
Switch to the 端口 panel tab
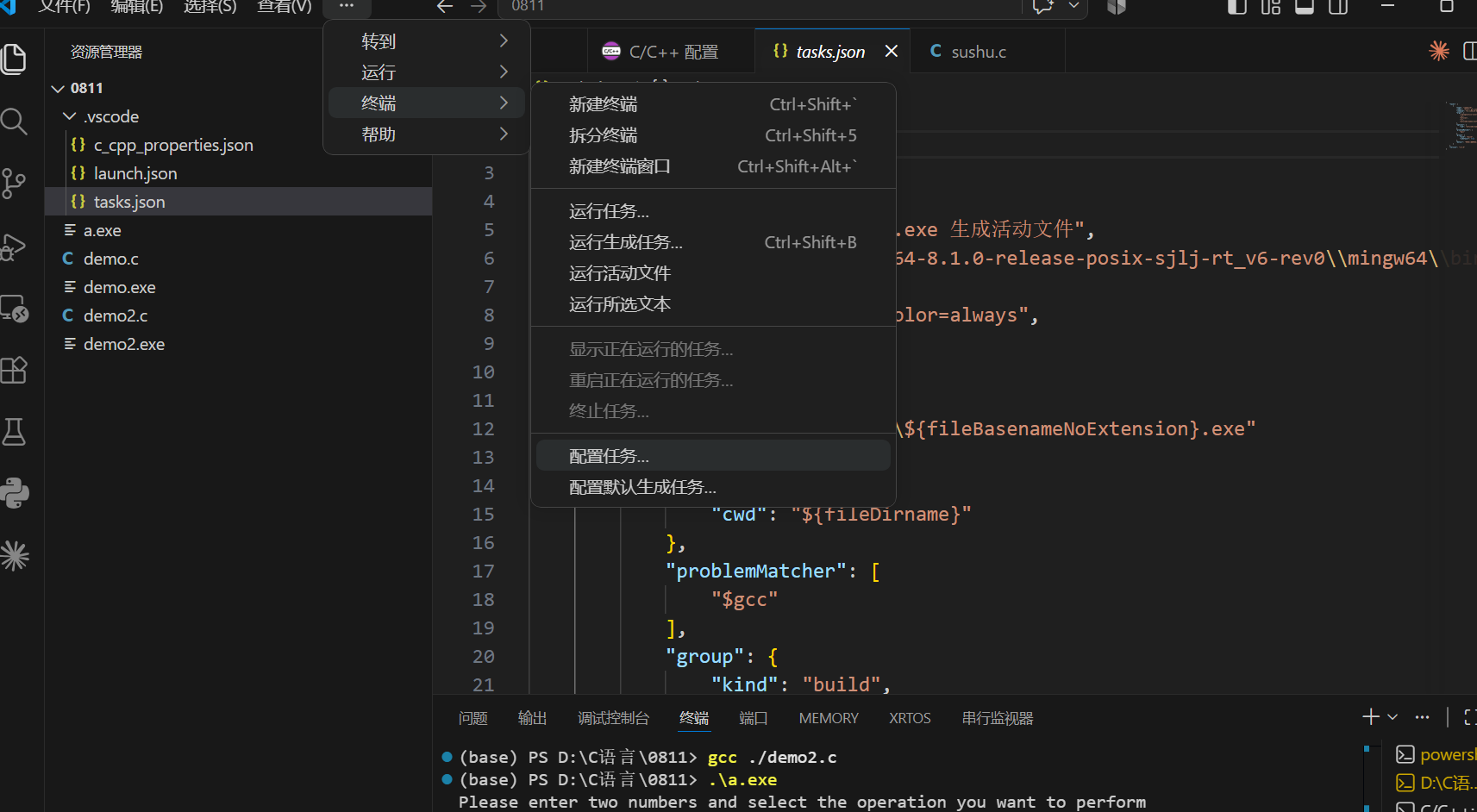click(x=754, y=718)
